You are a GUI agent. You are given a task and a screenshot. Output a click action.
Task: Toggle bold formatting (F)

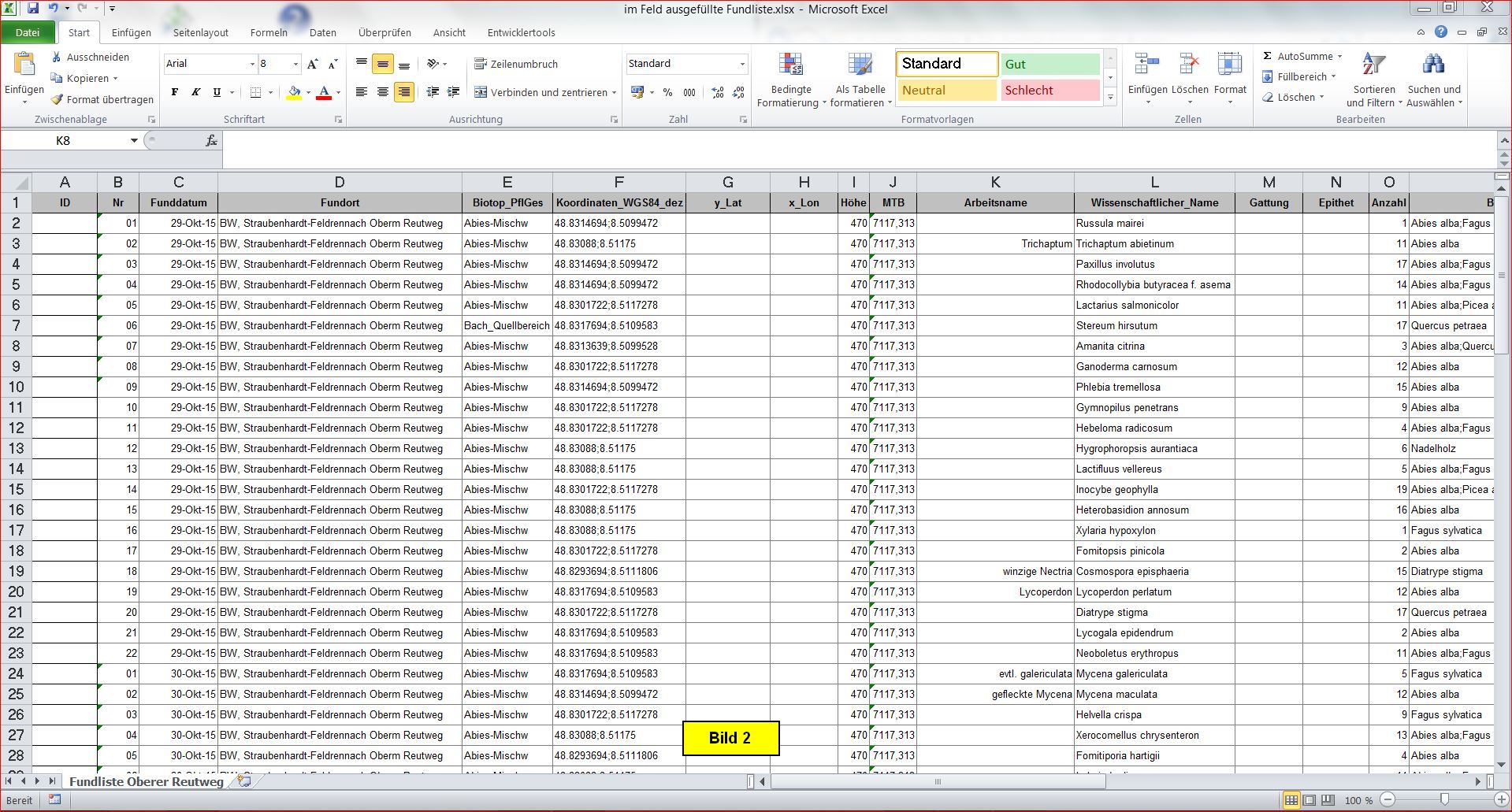[174, 93]
